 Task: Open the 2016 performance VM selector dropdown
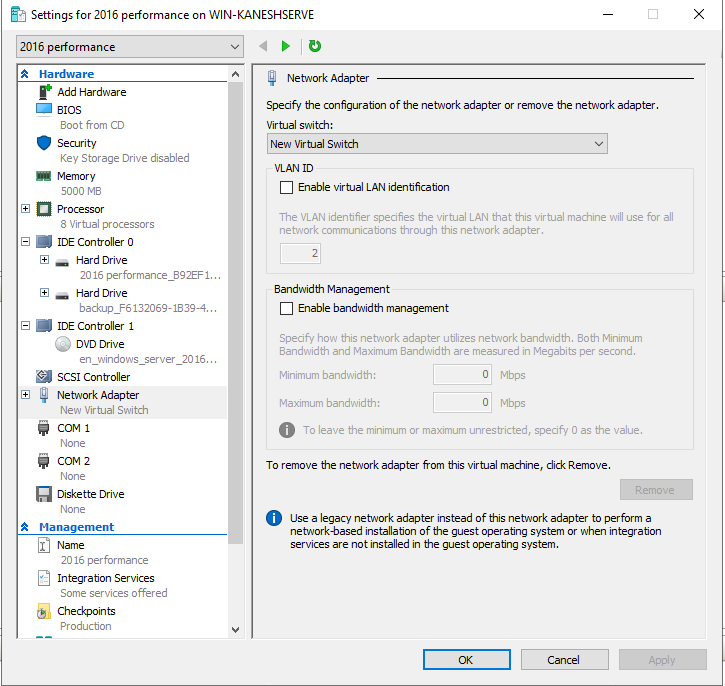(130, 47)
